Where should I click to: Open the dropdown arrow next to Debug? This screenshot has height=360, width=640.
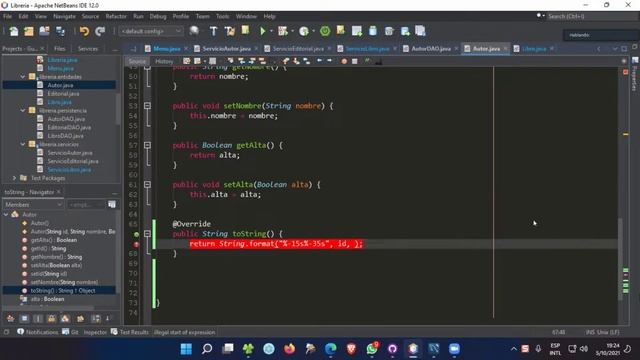[x=292, y=31]
